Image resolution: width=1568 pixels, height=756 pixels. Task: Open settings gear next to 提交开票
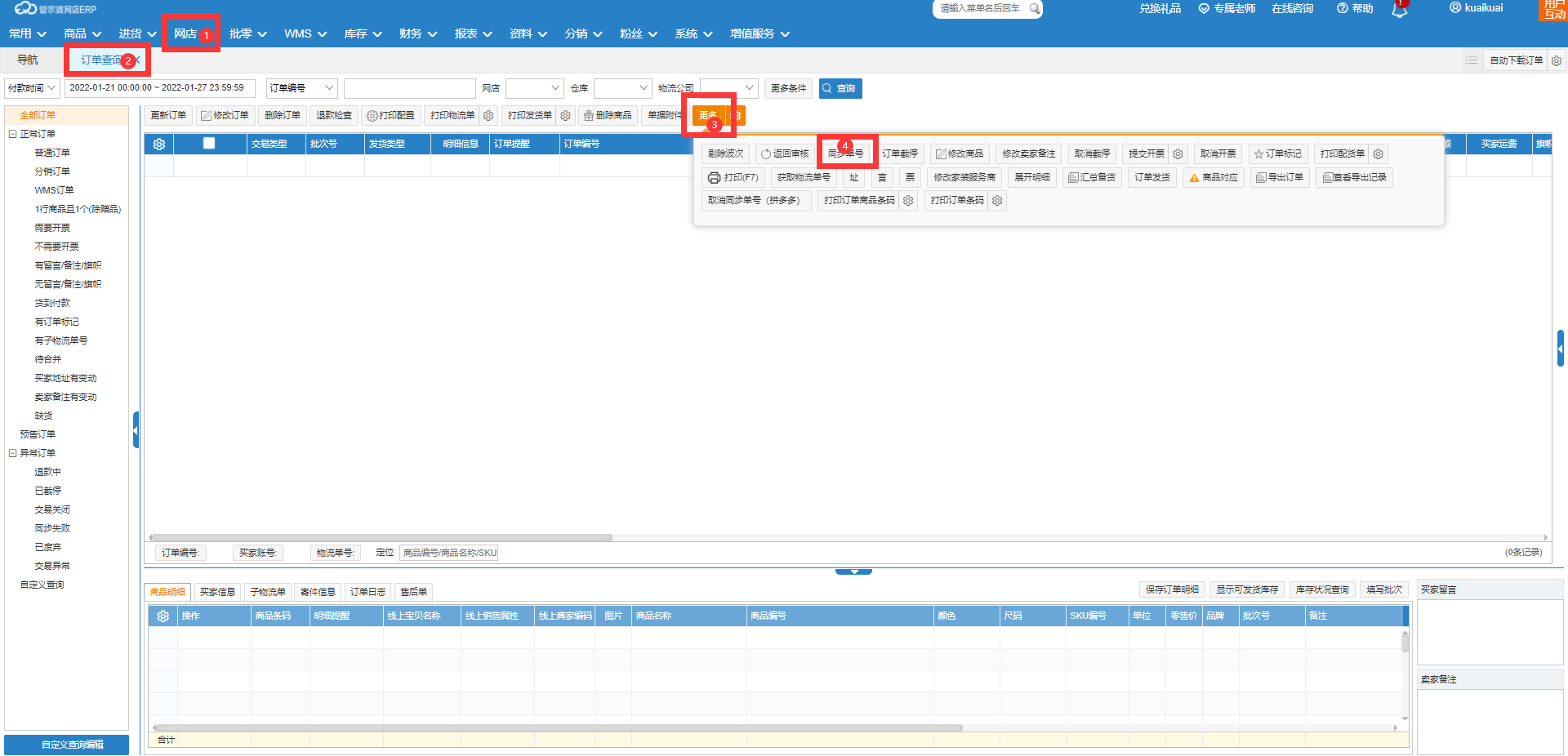(1178, 153)
